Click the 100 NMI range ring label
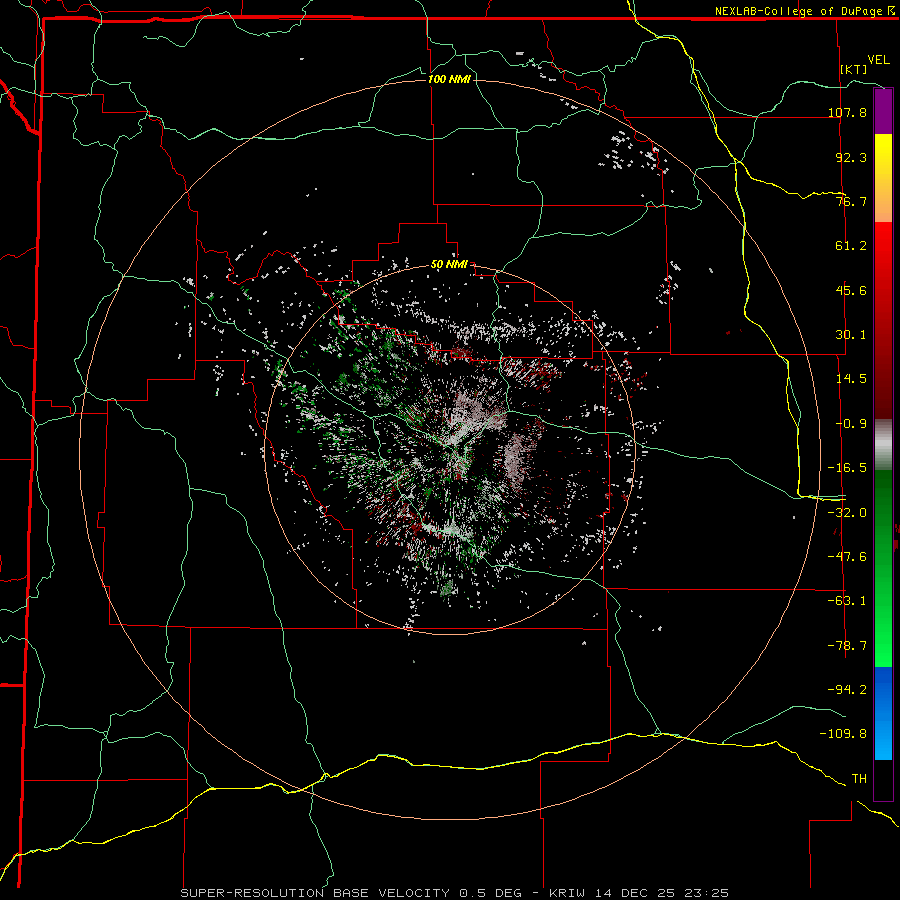This screenshot has height=900, width=900. [x=449, y=79]
